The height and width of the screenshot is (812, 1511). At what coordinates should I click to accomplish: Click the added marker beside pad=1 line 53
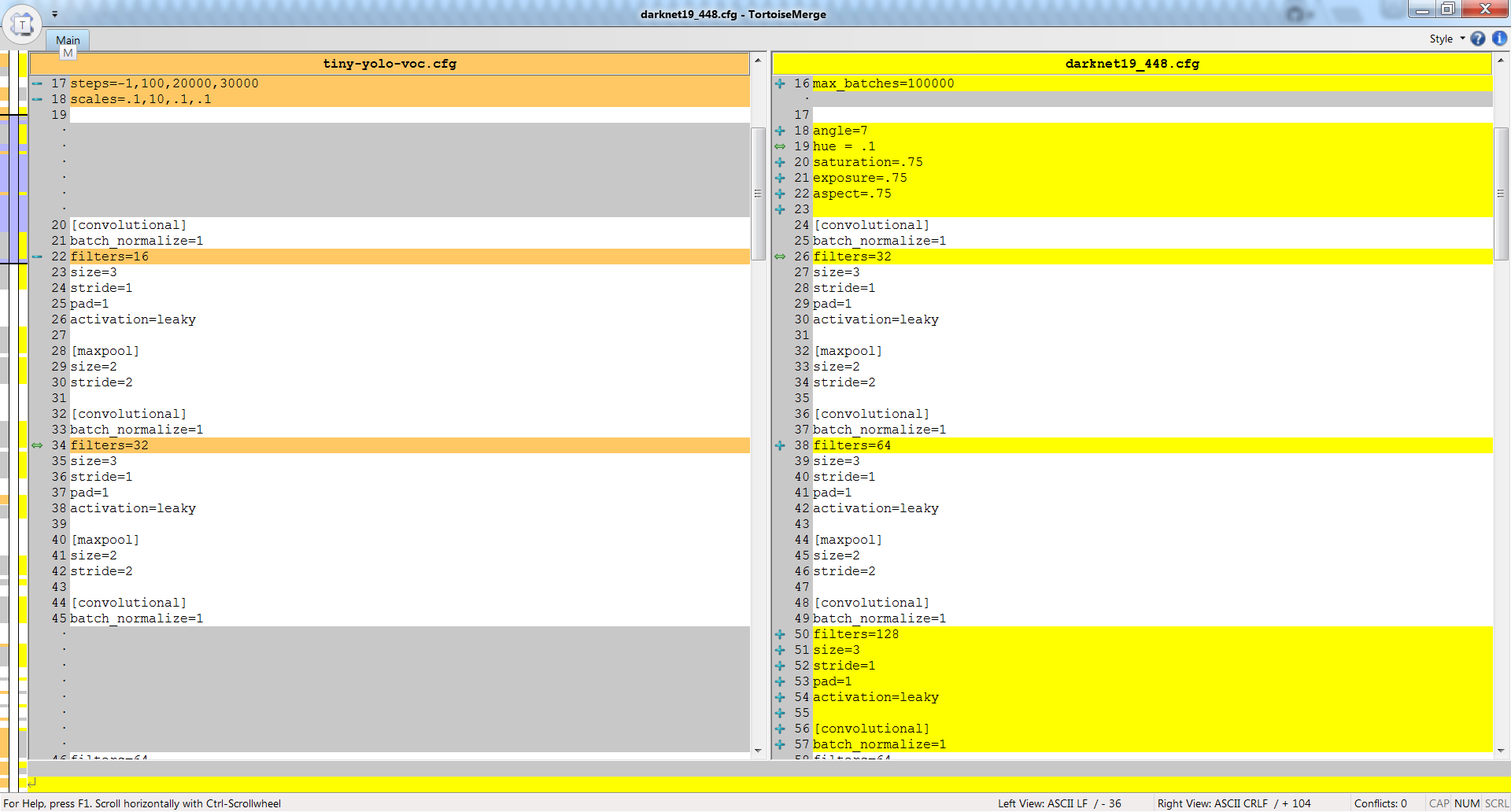(x=780, y=681)
